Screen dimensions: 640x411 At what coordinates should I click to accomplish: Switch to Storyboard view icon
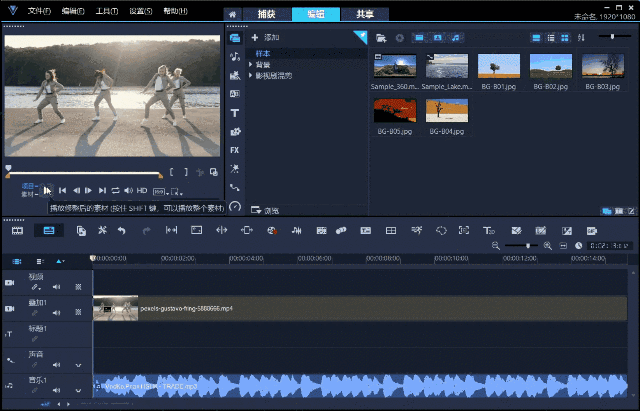(x=17, y=231)
